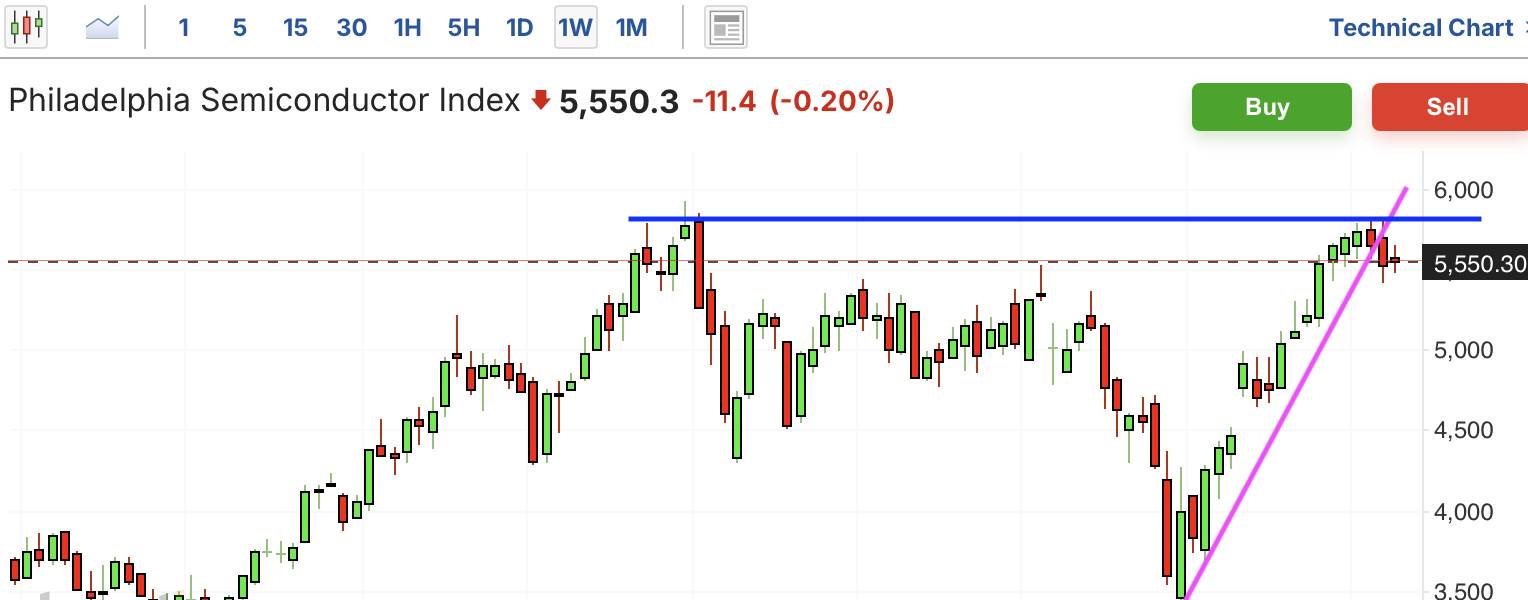The image size is (1528, 600).
Task: Select the blue horizontal resistance line
Action: pos(1054,218)
